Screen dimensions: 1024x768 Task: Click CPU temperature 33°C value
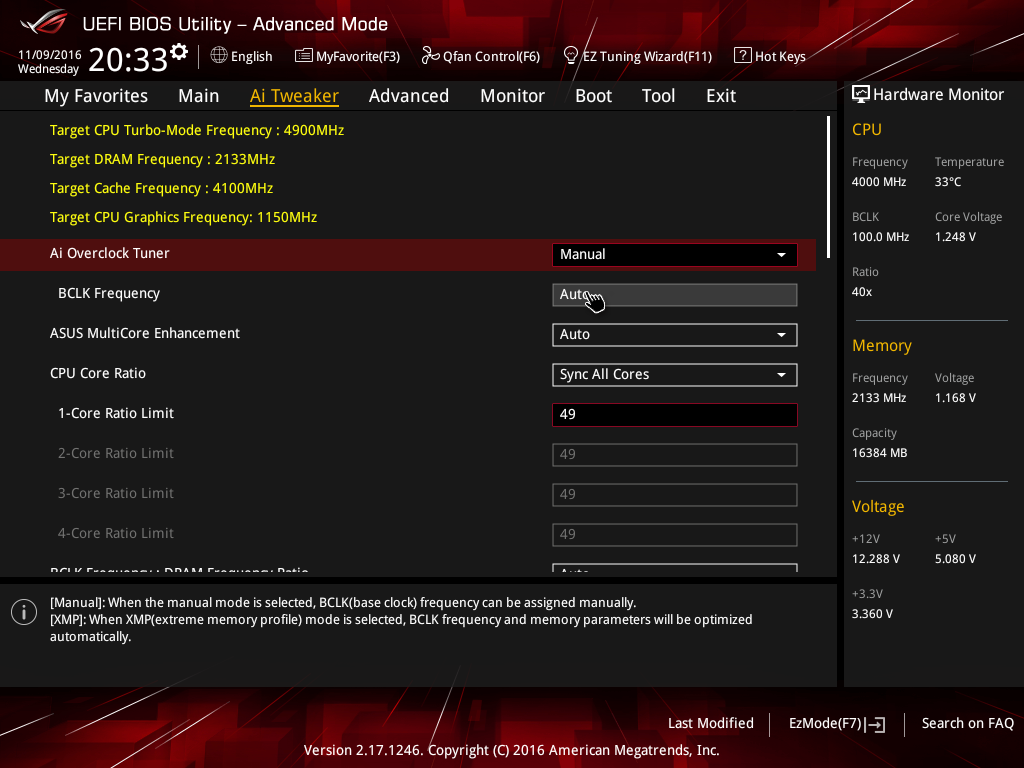click(x=948, y=182)
